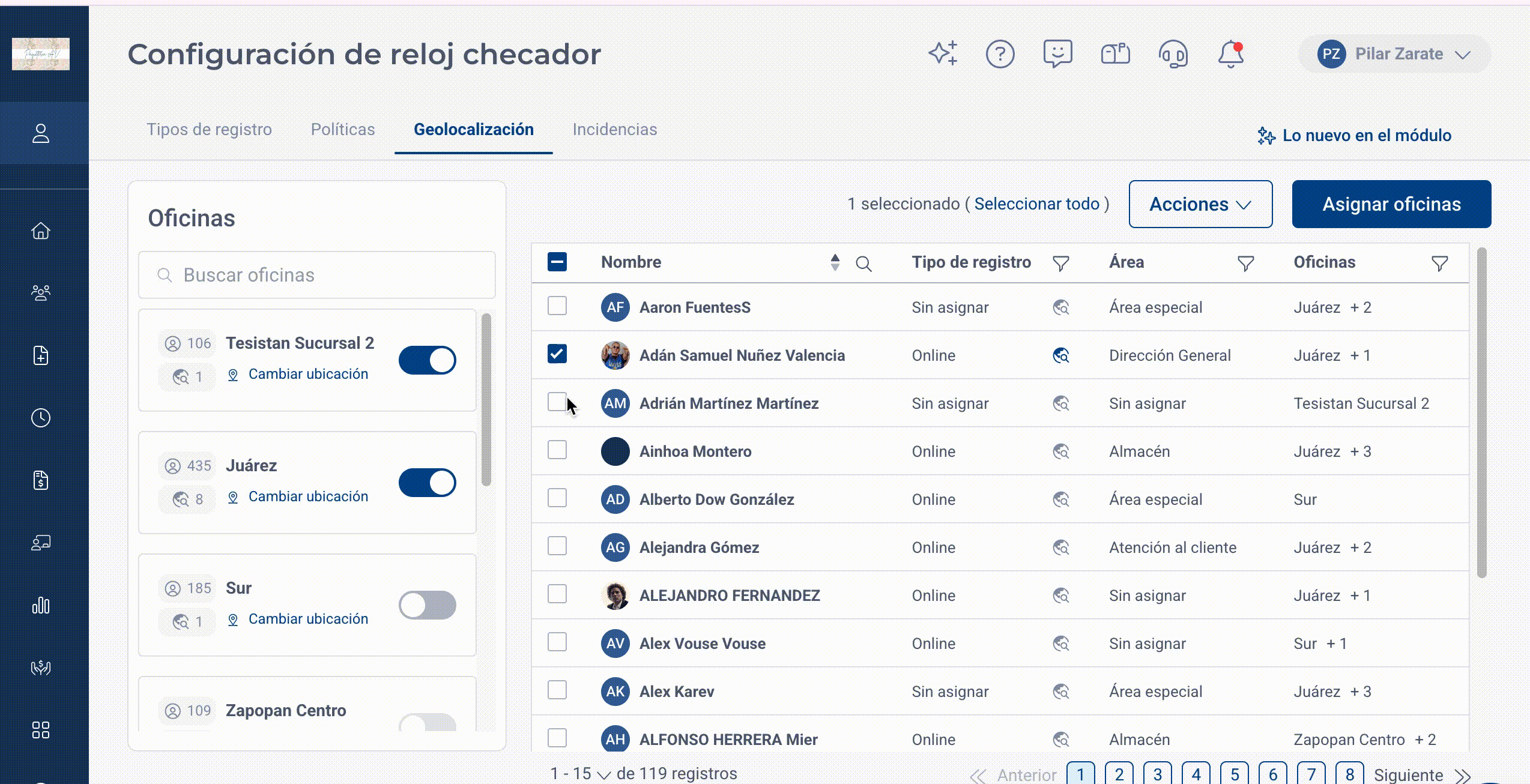Click Siguiente pagination button
Image resolution: width=1530 pixels, height=784 pixels.
point(1422,775)
